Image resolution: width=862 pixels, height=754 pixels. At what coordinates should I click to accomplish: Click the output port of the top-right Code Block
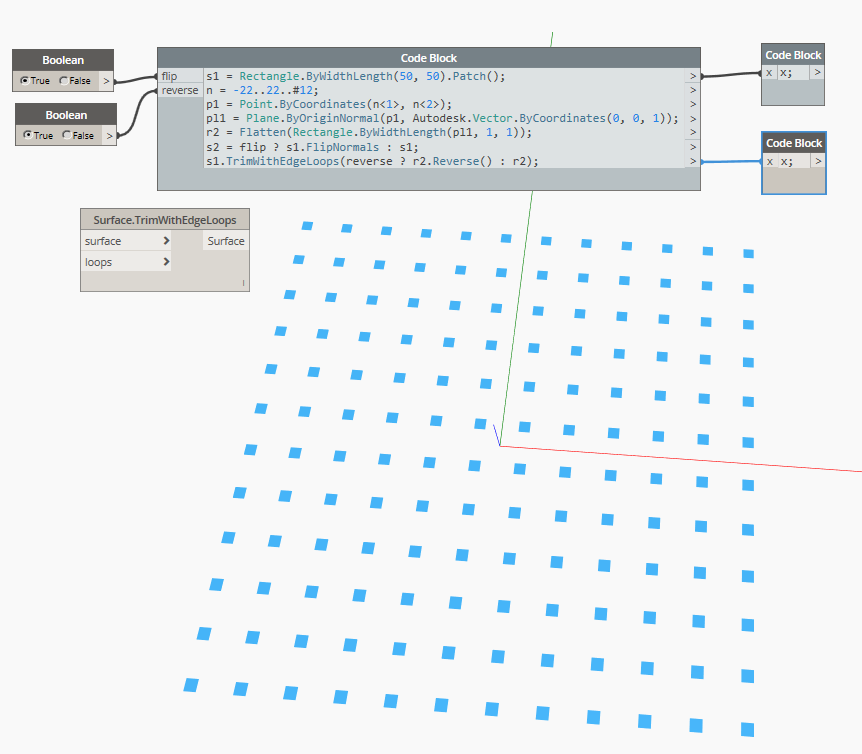tap(818, 72)
